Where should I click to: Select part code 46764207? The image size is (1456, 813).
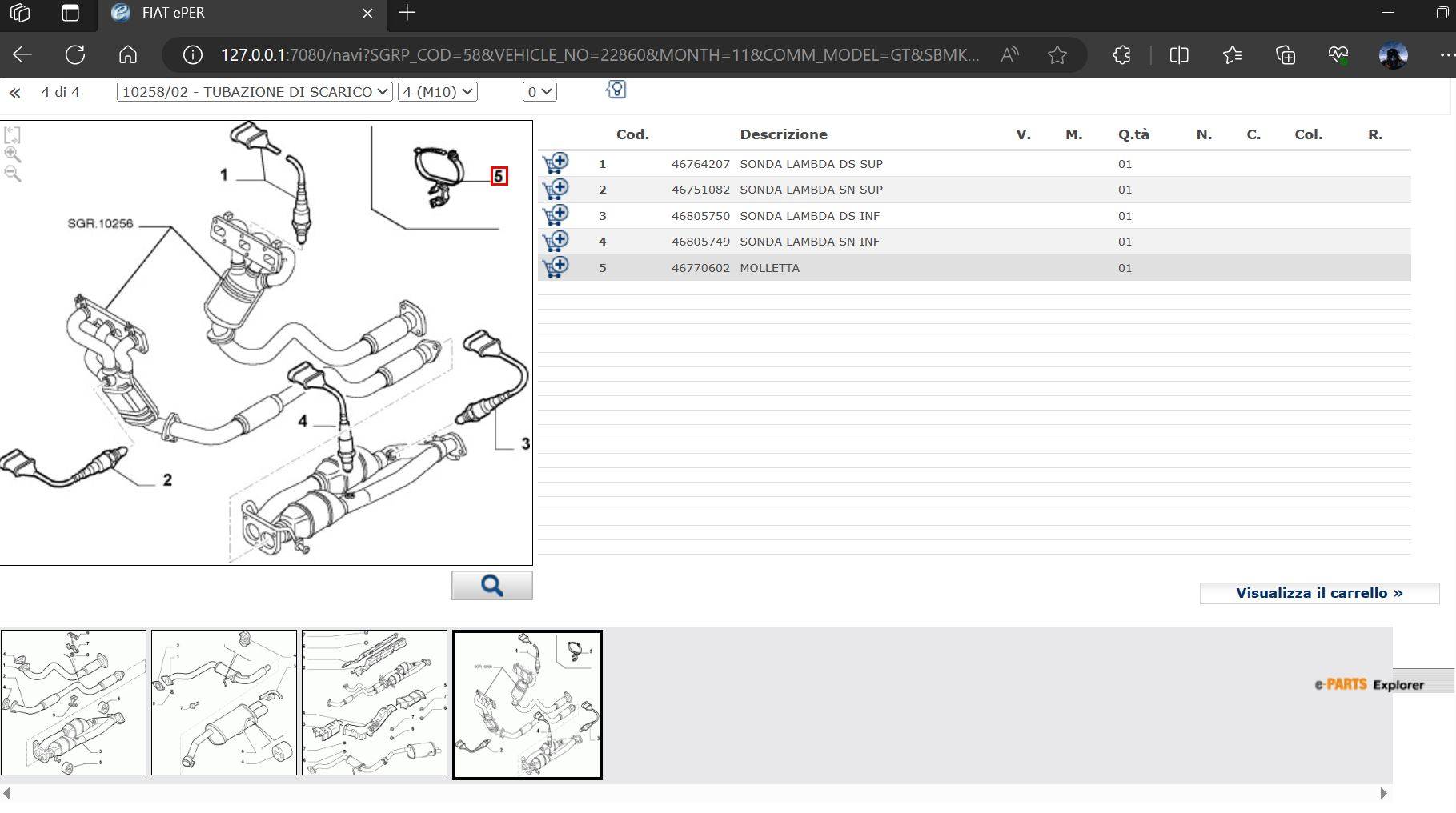pos(700,164)
